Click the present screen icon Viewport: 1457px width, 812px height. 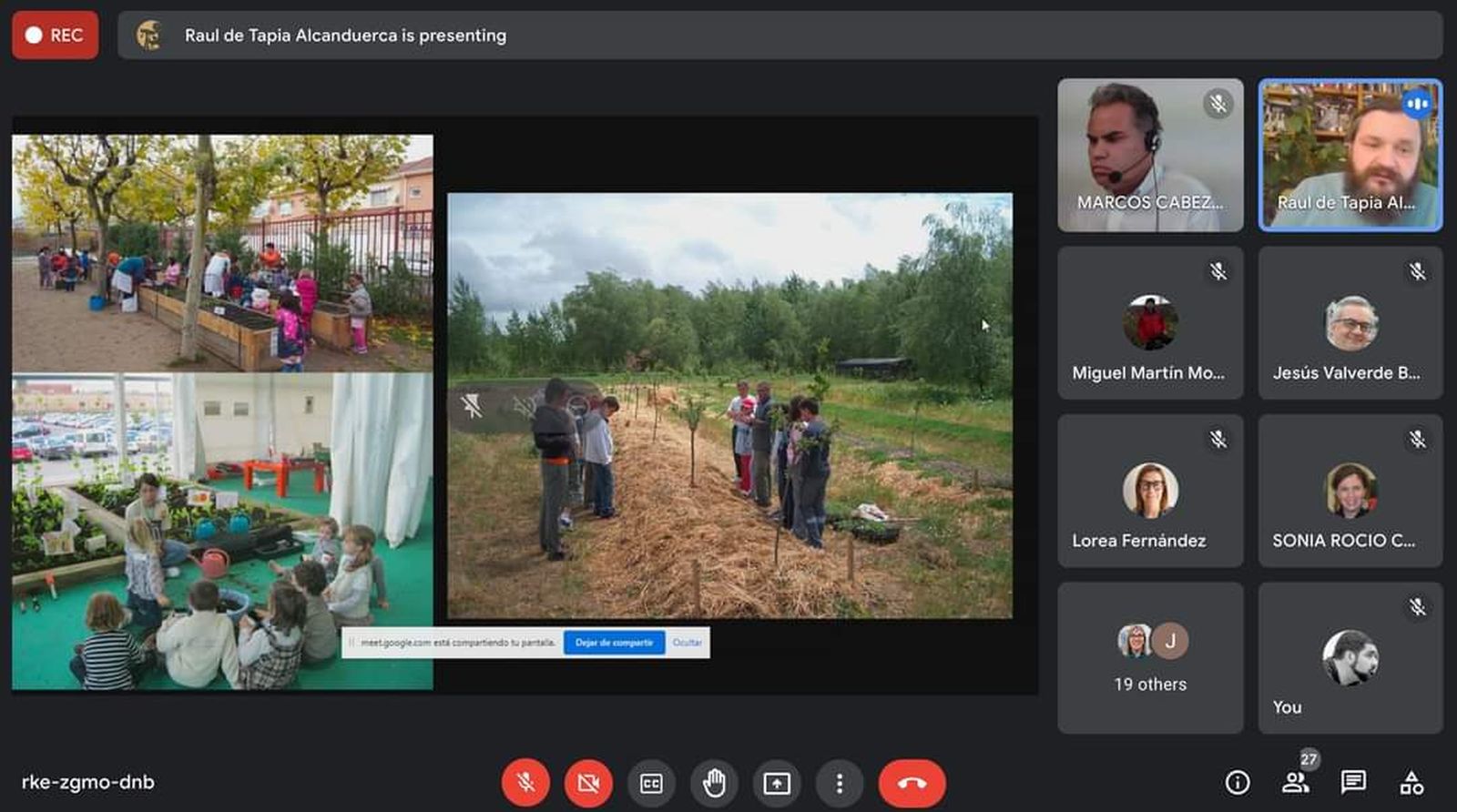click(777, 783)
